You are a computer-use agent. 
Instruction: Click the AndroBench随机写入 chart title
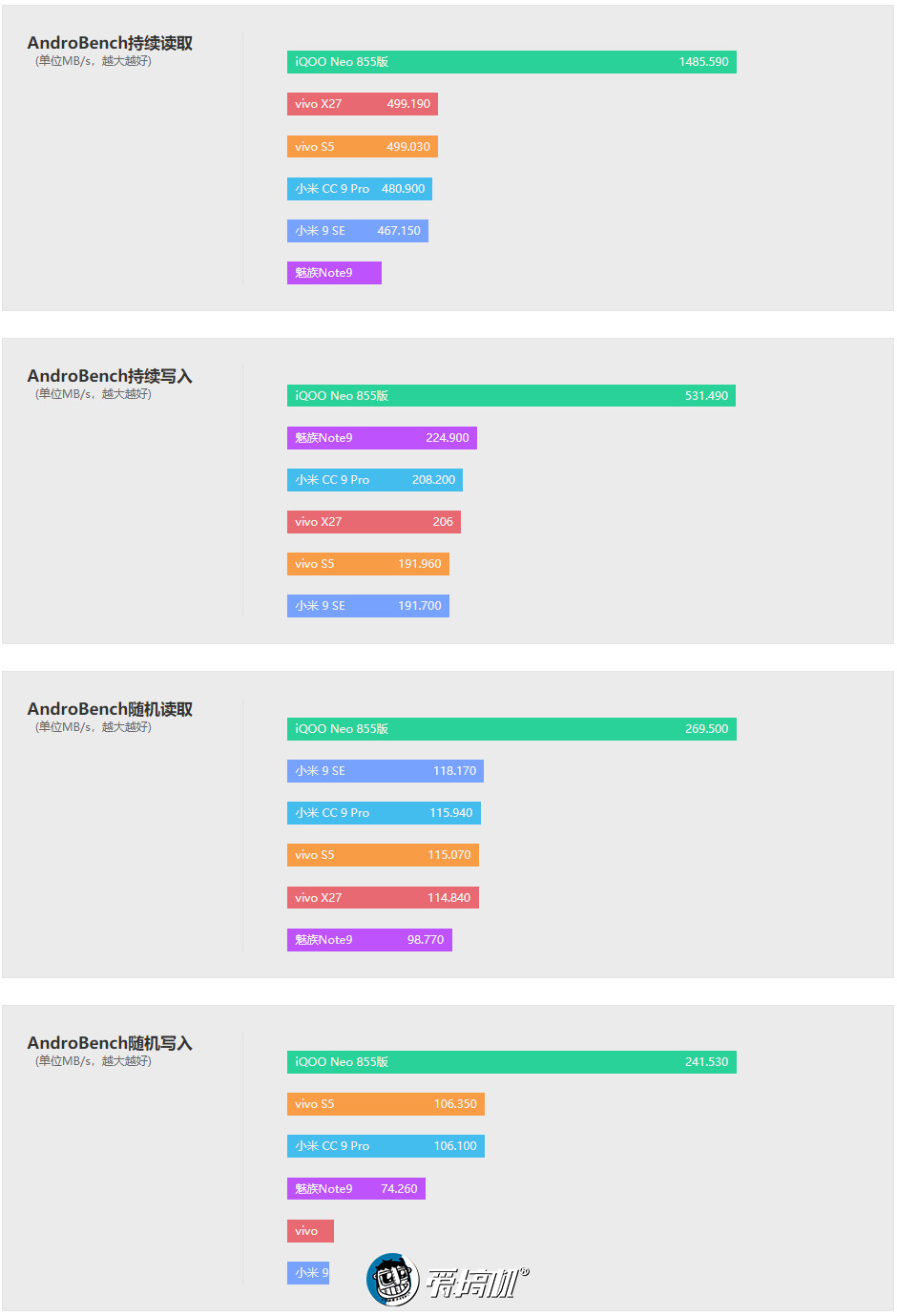[x=110, y=1043]
